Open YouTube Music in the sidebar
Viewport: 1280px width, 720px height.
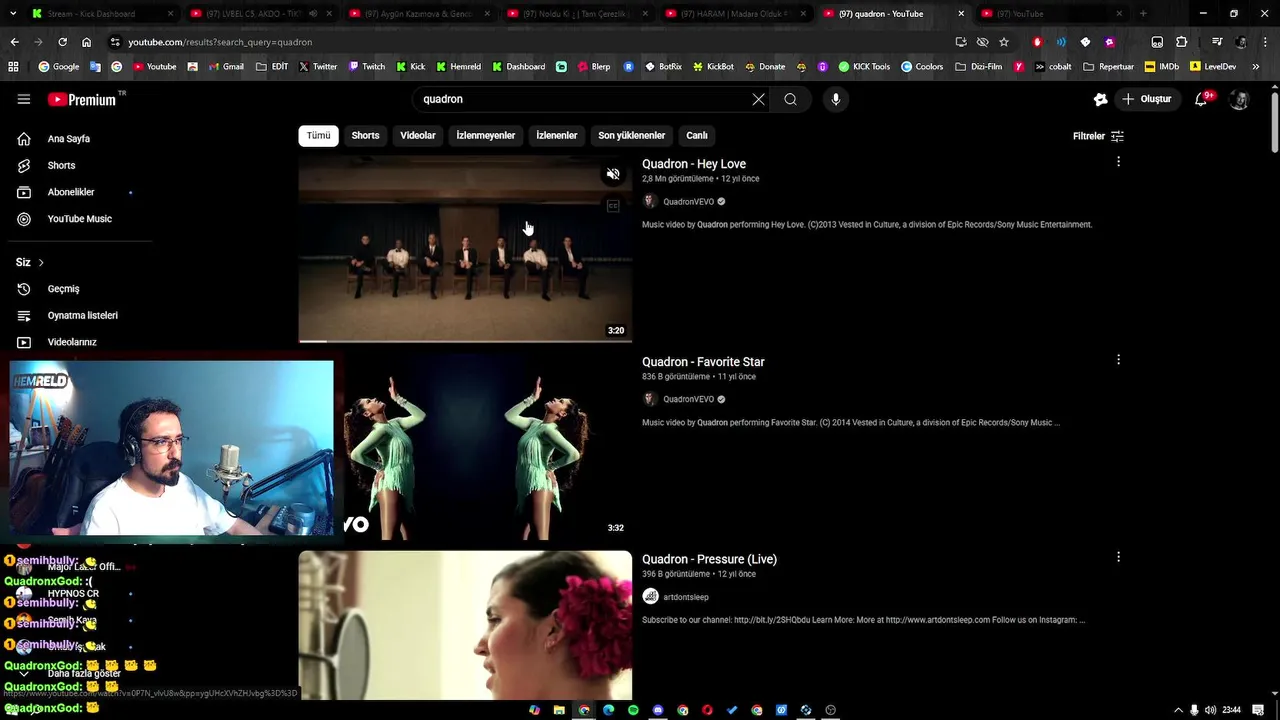click(79, 219)
